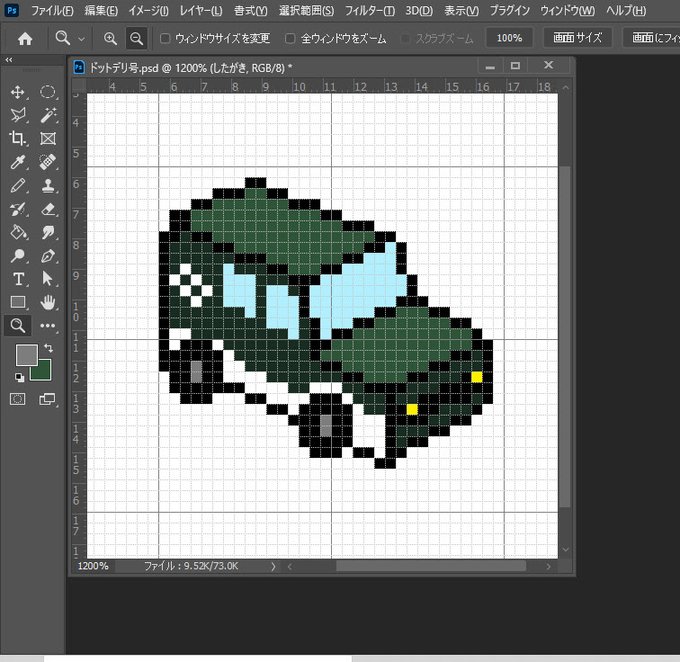Swap foreground and background colors
This screenshot has height=662, width=680.
49,347
